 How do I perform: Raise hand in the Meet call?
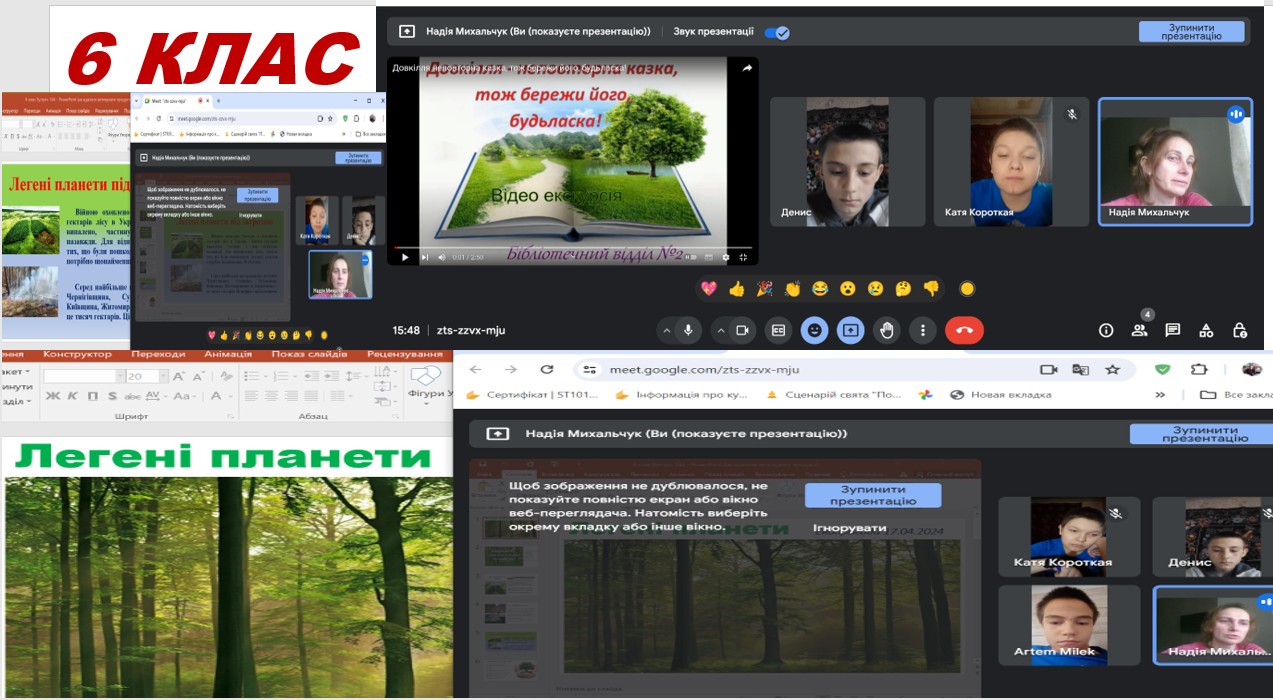click(886, 330)
